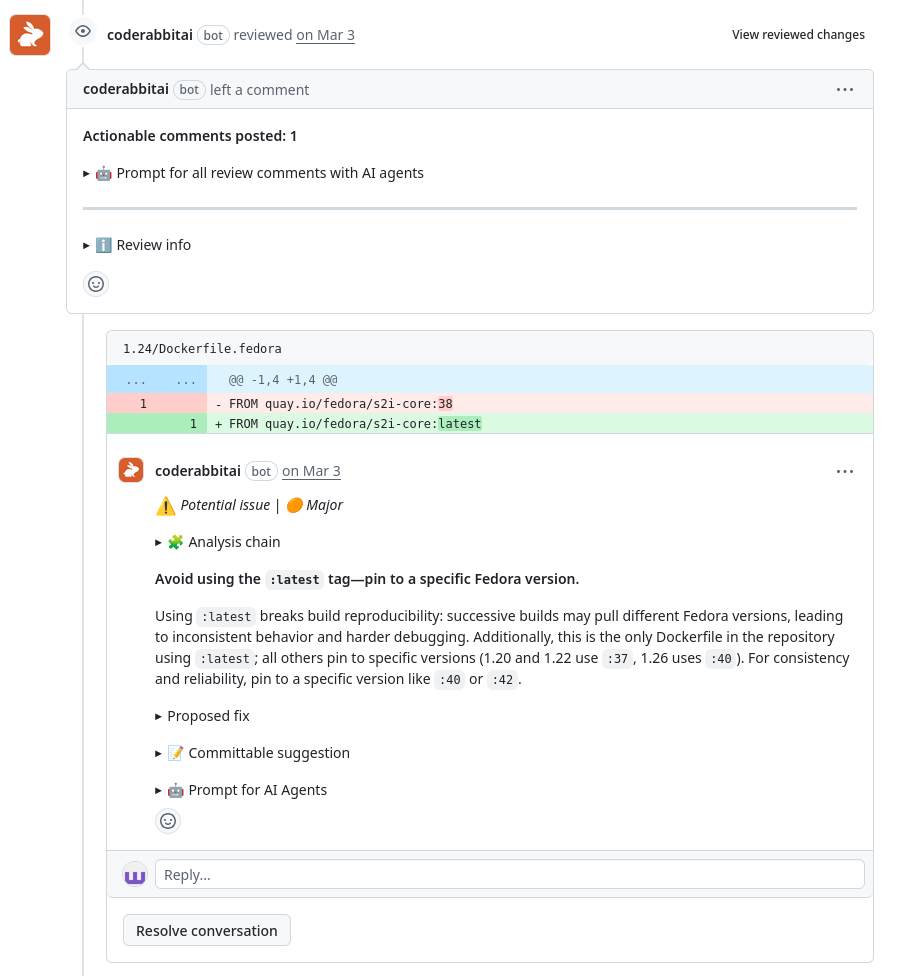Screen dimensions: 914x976
Task: Add emoji reaction to latest-tag comment
Action: tap(168, 821)
